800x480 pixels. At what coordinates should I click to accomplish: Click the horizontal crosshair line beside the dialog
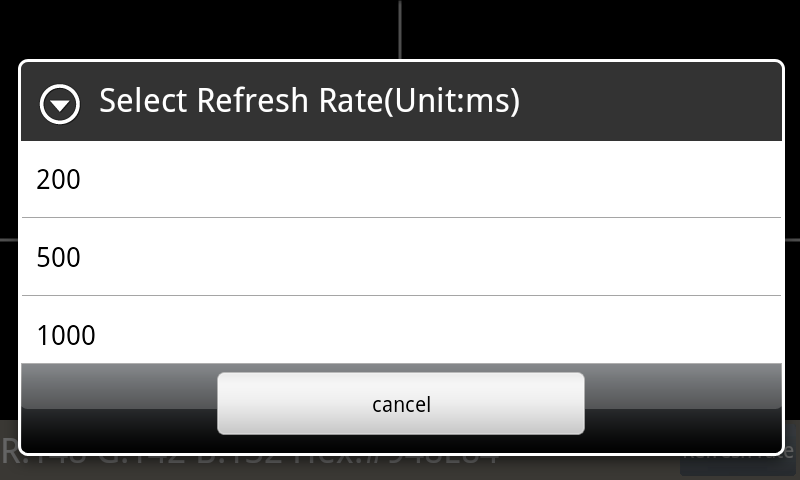coord(9,239)
